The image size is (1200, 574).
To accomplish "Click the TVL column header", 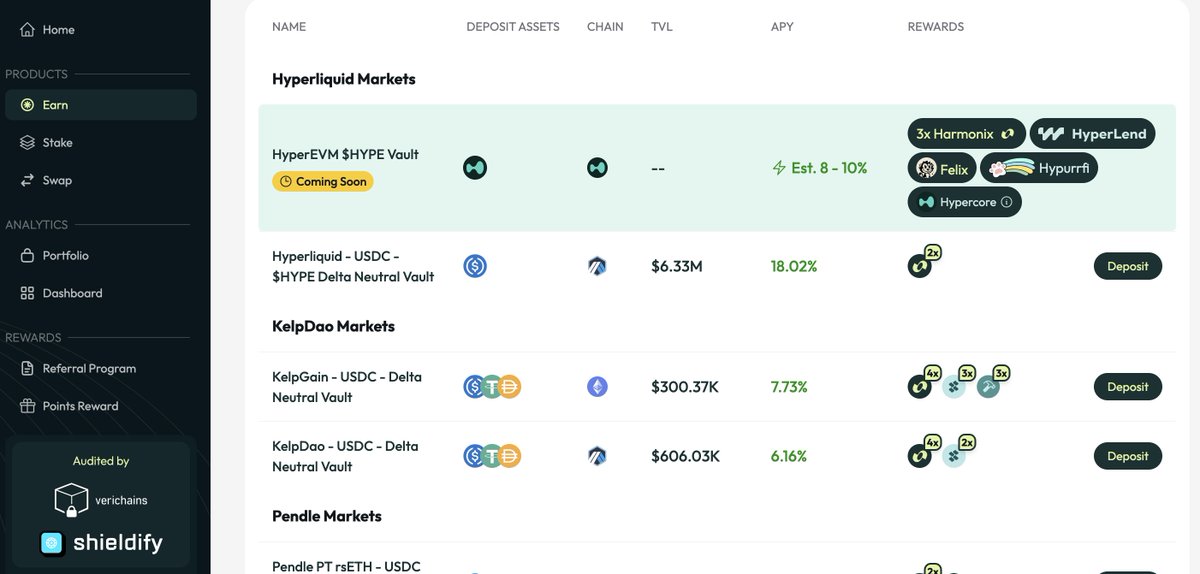I will click(x=662, y=27).
